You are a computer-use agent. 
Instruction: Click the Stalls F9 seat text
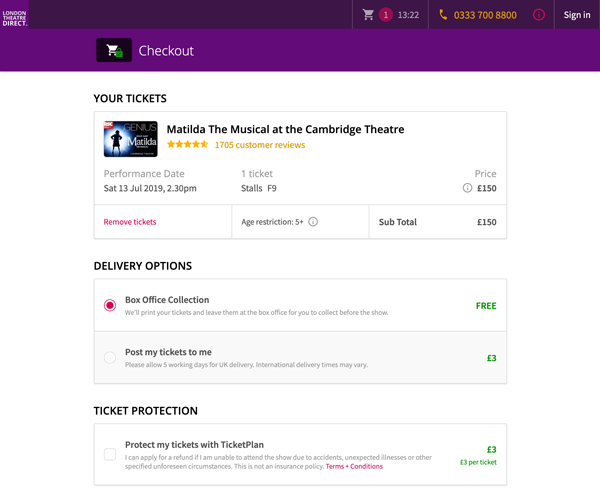point(259,188)
